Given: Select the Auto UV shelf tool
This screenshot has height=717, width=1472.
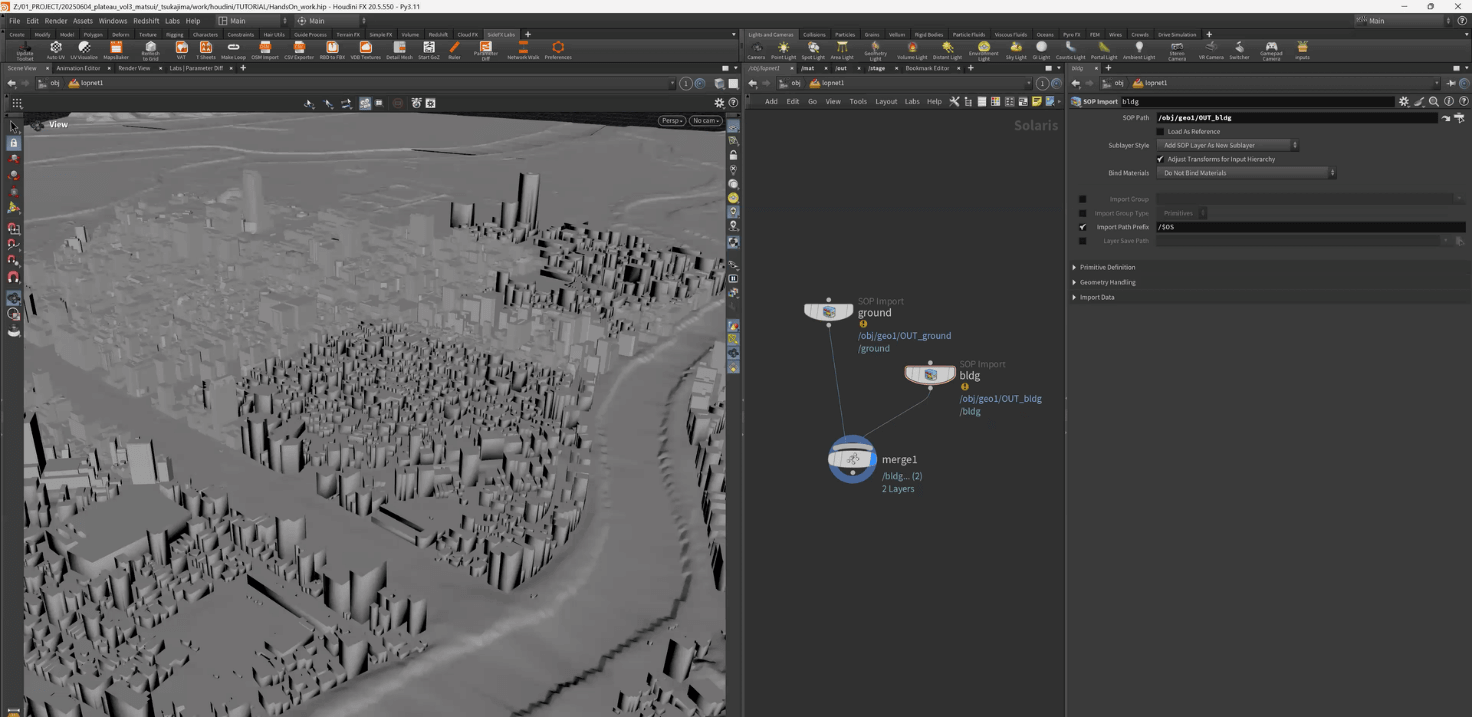Looking at the screenshot, I should click(x=55, y=49).
